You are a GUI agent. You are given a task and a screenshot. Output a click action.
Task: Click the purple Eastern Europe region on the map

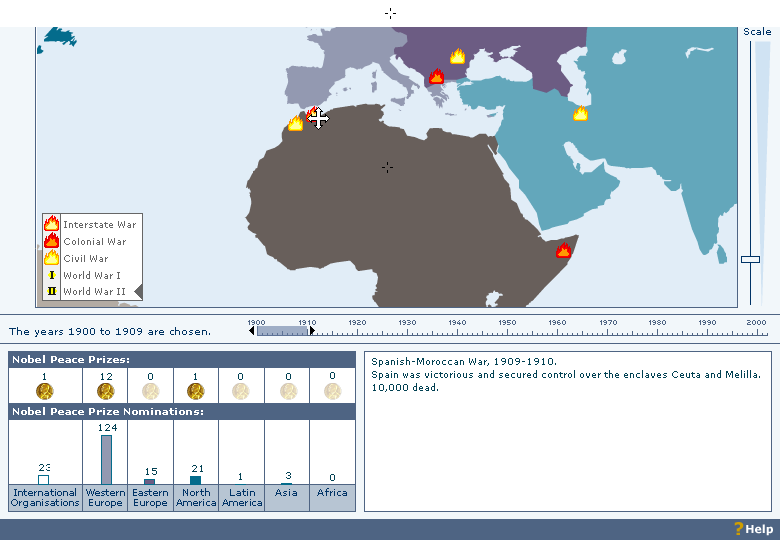pyautogui.click(x=497, y=42)
